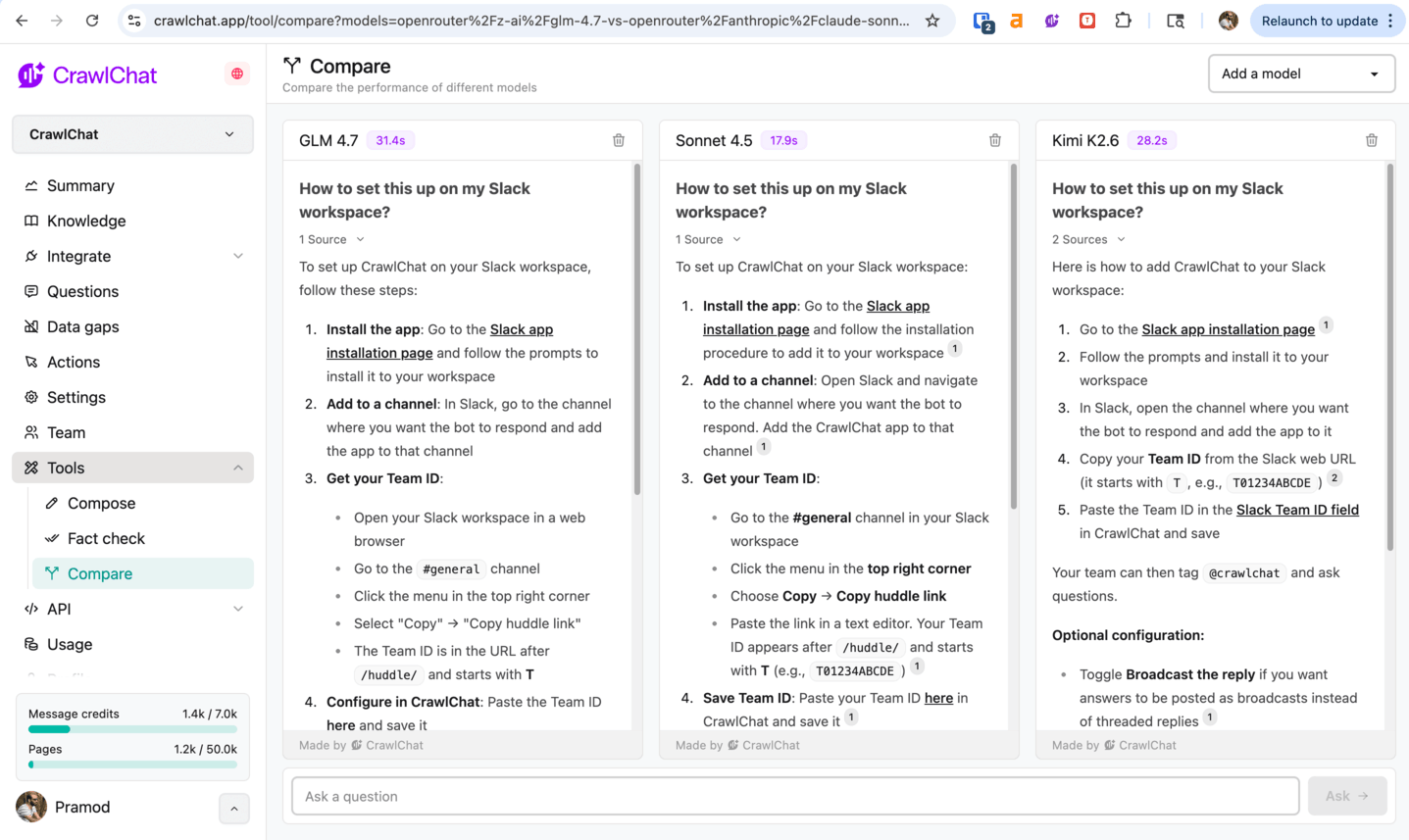This screenshot has width=1409, height=840.
Task: Open the browser three-dot menu
Action: [1390, 21]
